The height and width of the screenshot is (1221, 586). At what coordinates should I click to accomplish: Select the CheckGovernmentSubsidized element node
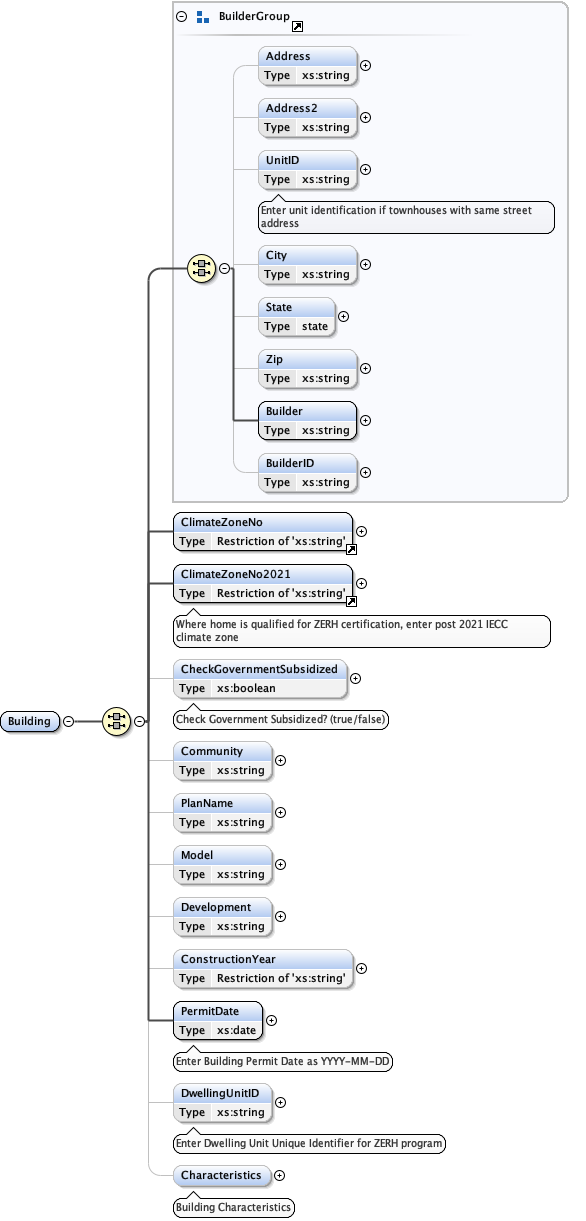(260, 678)
